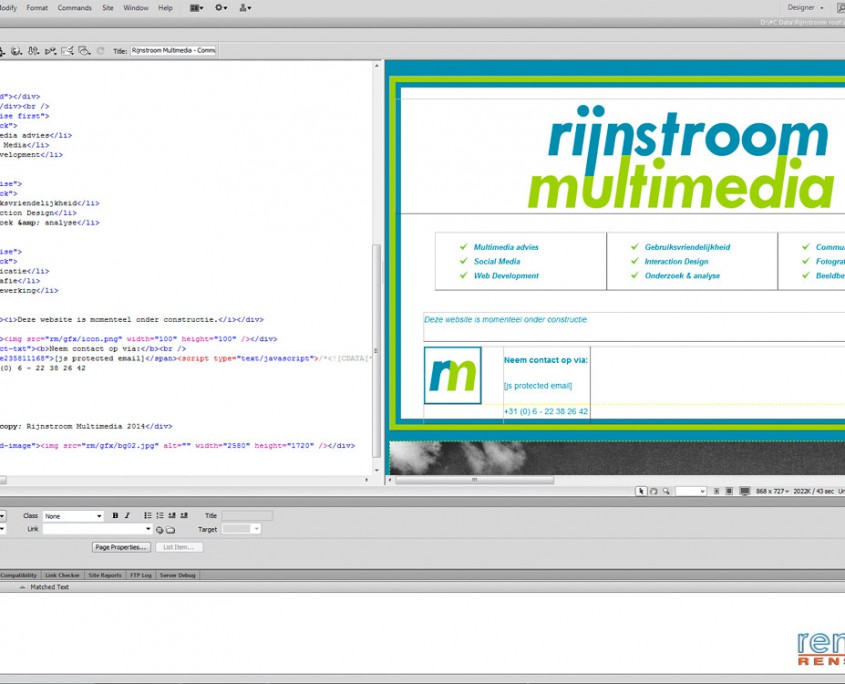
Task: Click 'Neem contact op via:' in design view
Action: click(x=546, y=360)
